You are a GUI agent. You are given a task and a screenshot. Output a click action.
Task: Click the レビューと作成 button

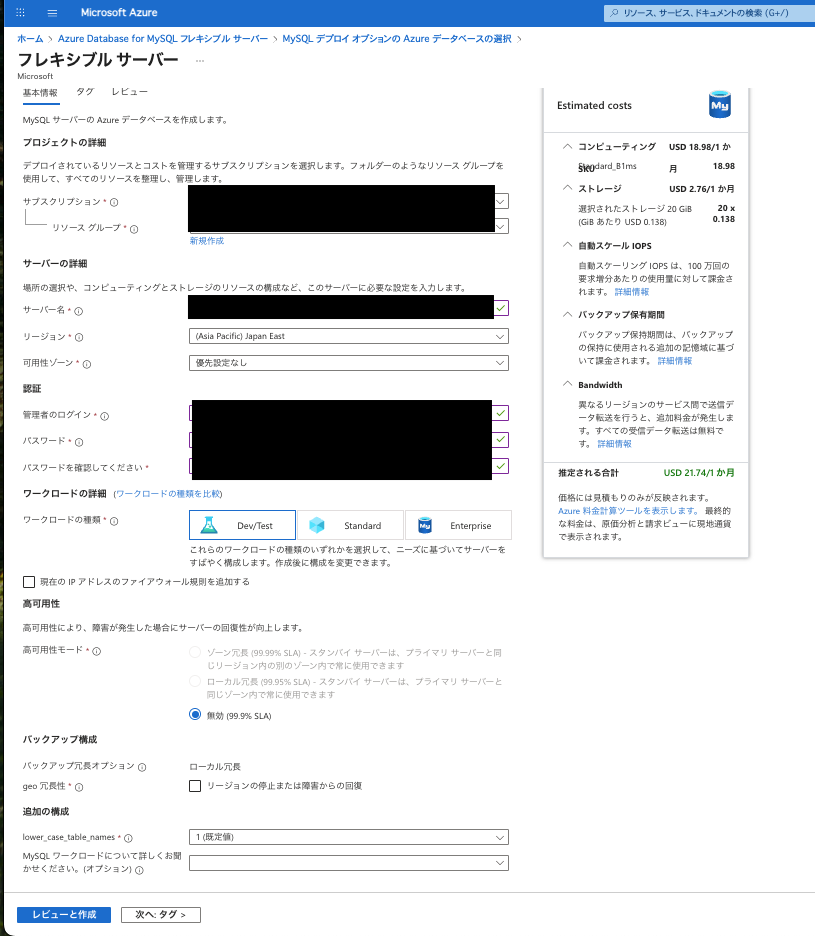click(x=63, y=914)
